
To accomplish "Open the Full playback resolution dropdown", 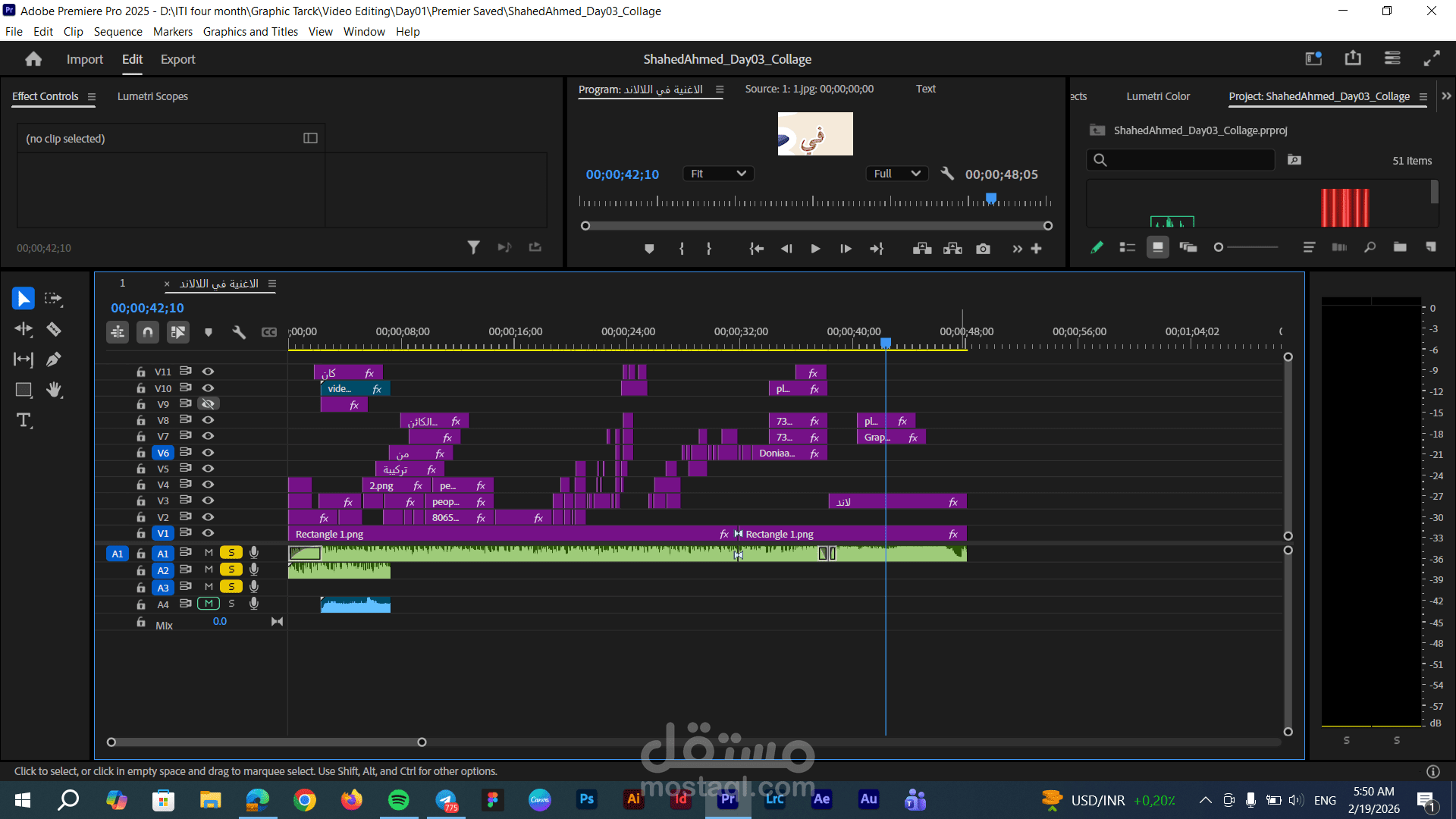I will tap(896, 174).
